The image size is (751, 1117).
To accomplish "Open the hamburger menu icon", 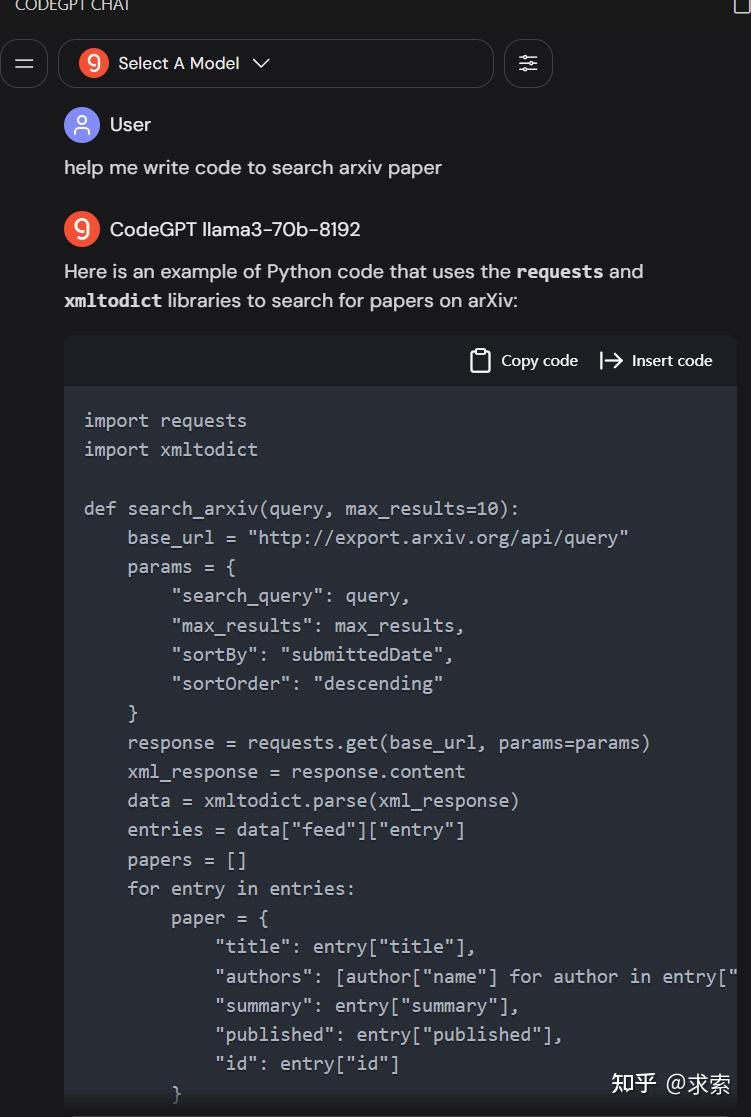I will click(24, 63).
